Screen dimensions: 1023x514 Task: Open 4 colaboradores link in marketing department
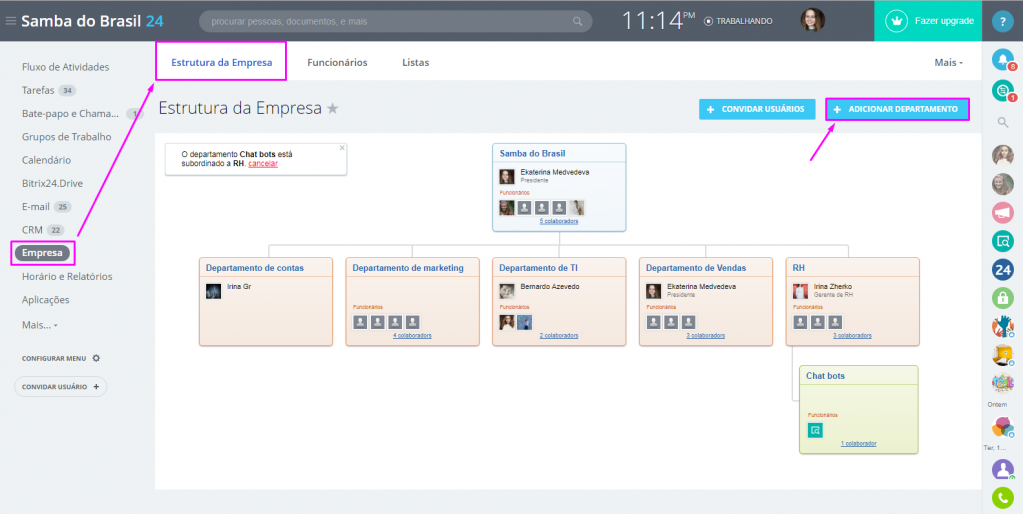tap(412, 335)
